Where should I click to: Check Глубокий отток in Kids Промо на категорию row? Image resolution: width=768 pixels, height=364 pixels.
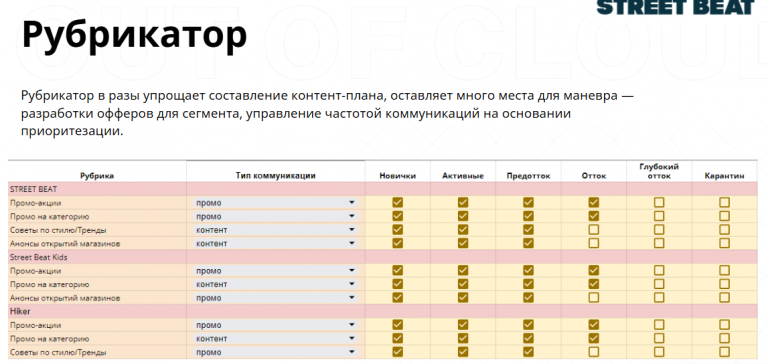(x=659, y=284)
